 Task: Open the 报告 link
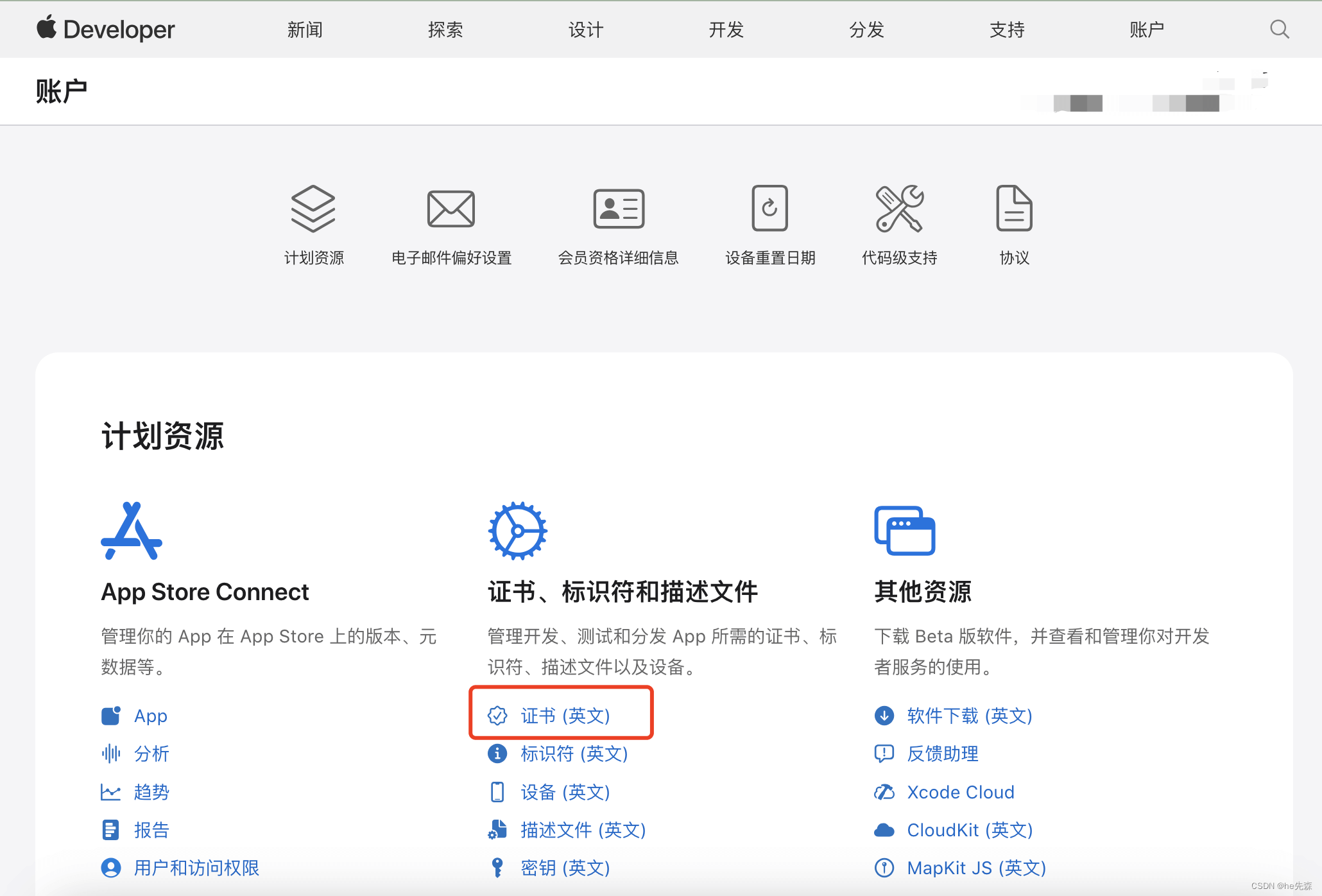(x=151, y=830)
